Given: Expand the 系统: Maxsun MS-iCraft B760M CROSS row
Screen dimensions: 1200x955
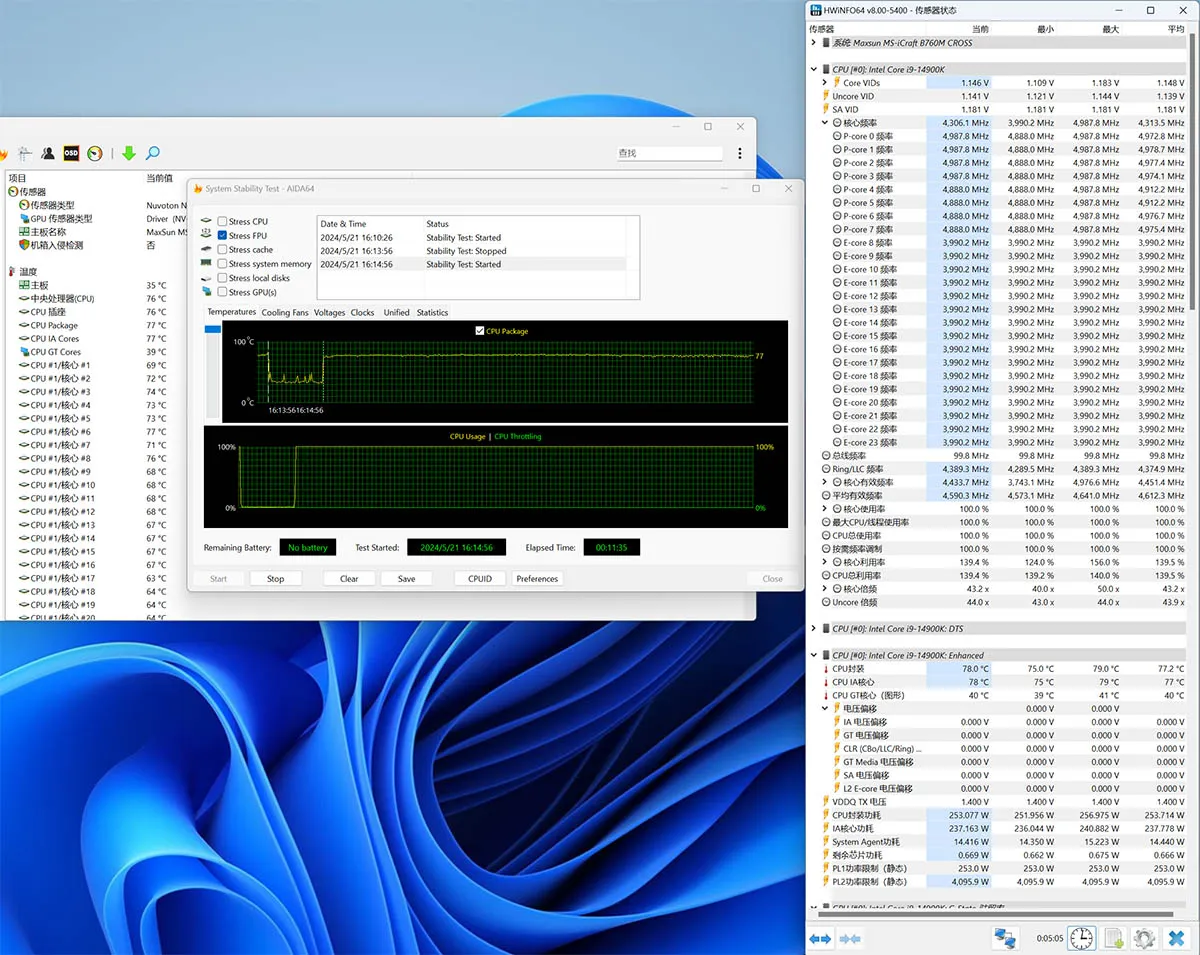Looking at the screenshot, I should pos(814,43).
